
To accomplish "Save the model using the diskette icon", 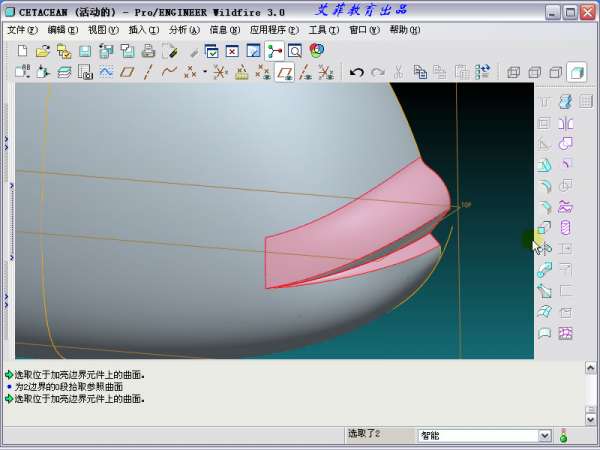I will 85,51.
